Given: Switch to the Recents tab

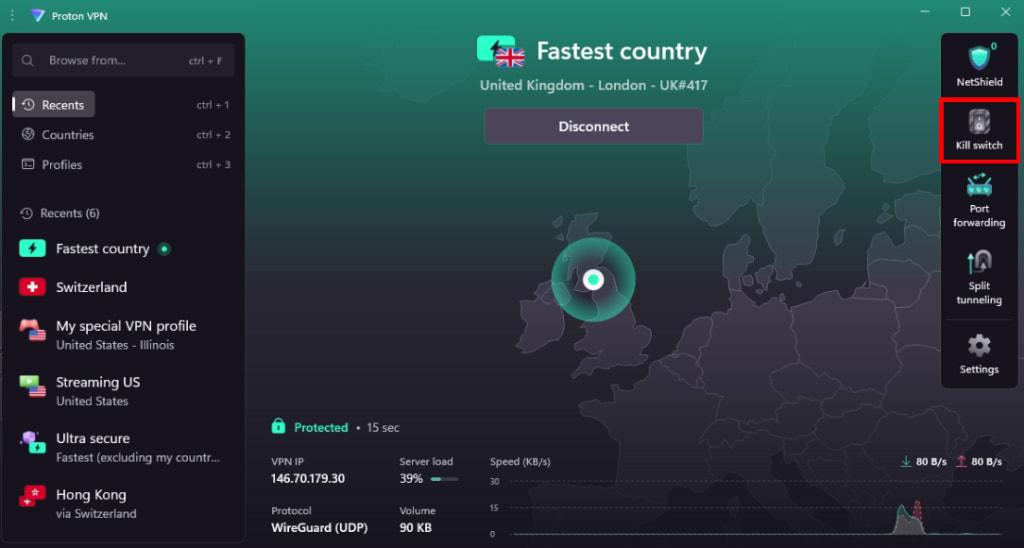Looking at the screenshot, I should [53, 105].
